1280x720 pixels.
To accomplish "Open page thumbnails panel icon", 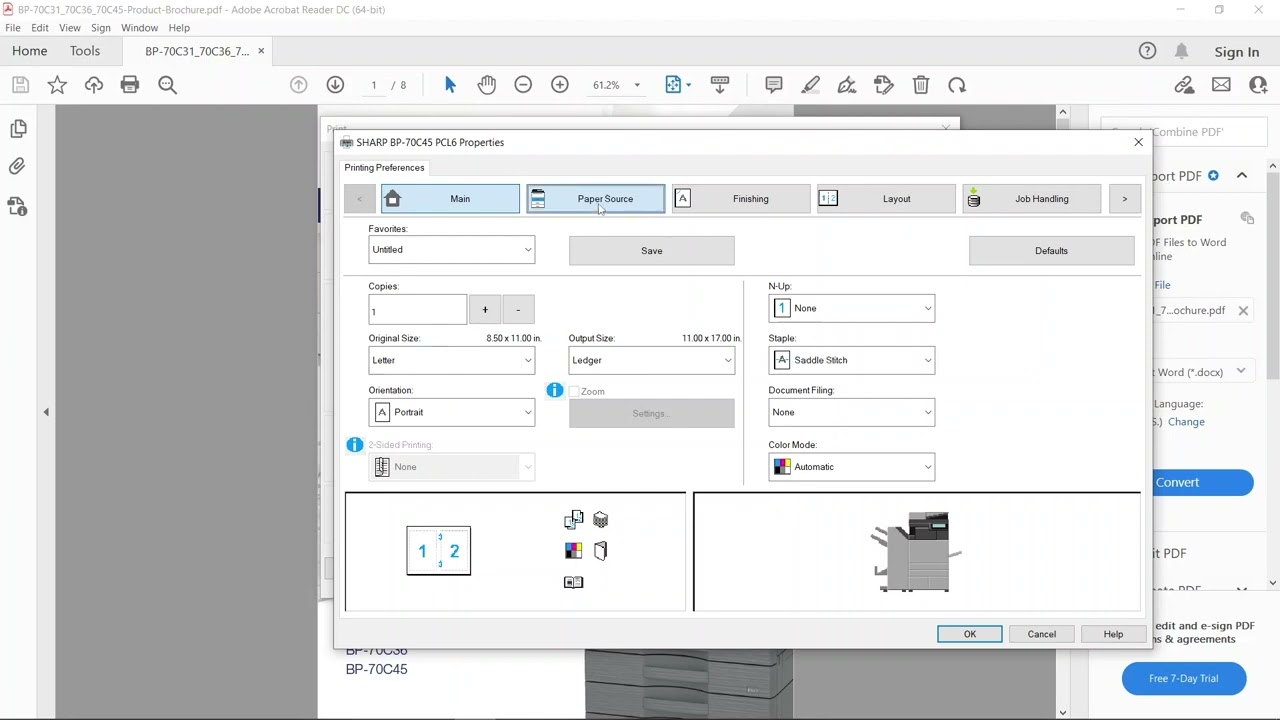I will (18, 128).
